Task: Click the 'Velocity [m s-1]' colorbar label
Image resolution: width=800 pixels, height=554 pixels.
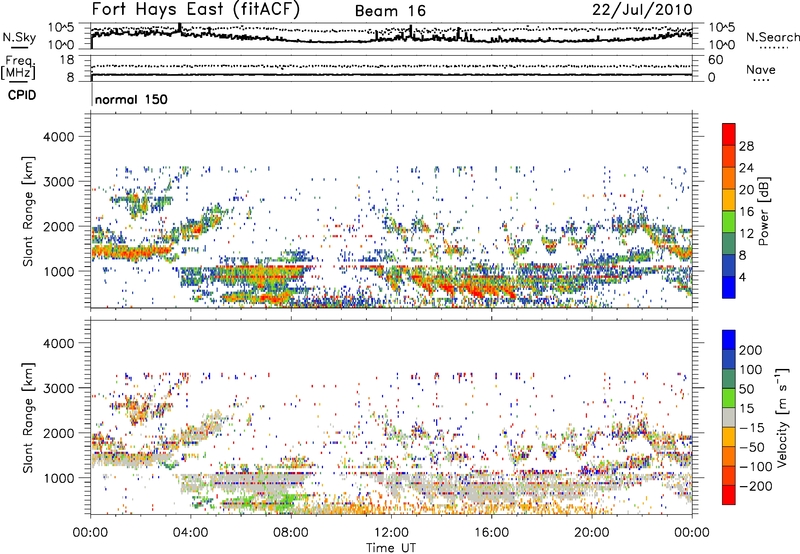Action: pos(782,417)
